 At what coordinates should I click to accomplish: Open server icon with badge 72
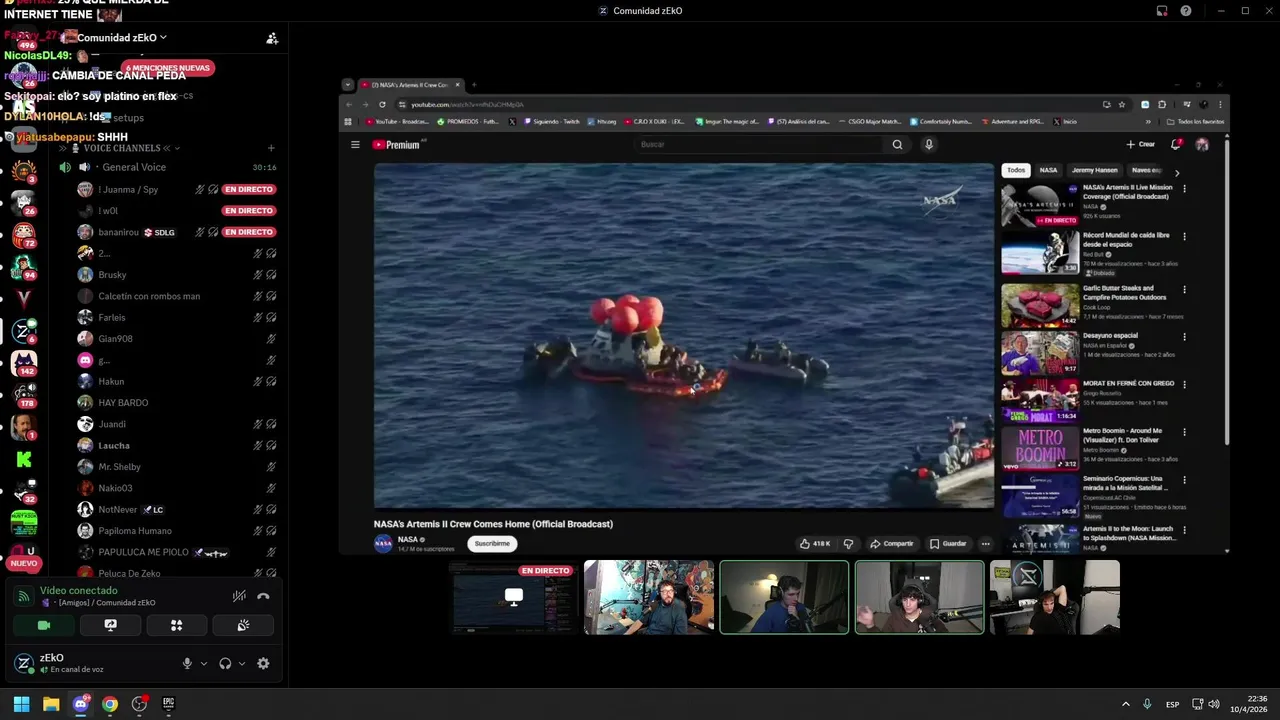24,235
